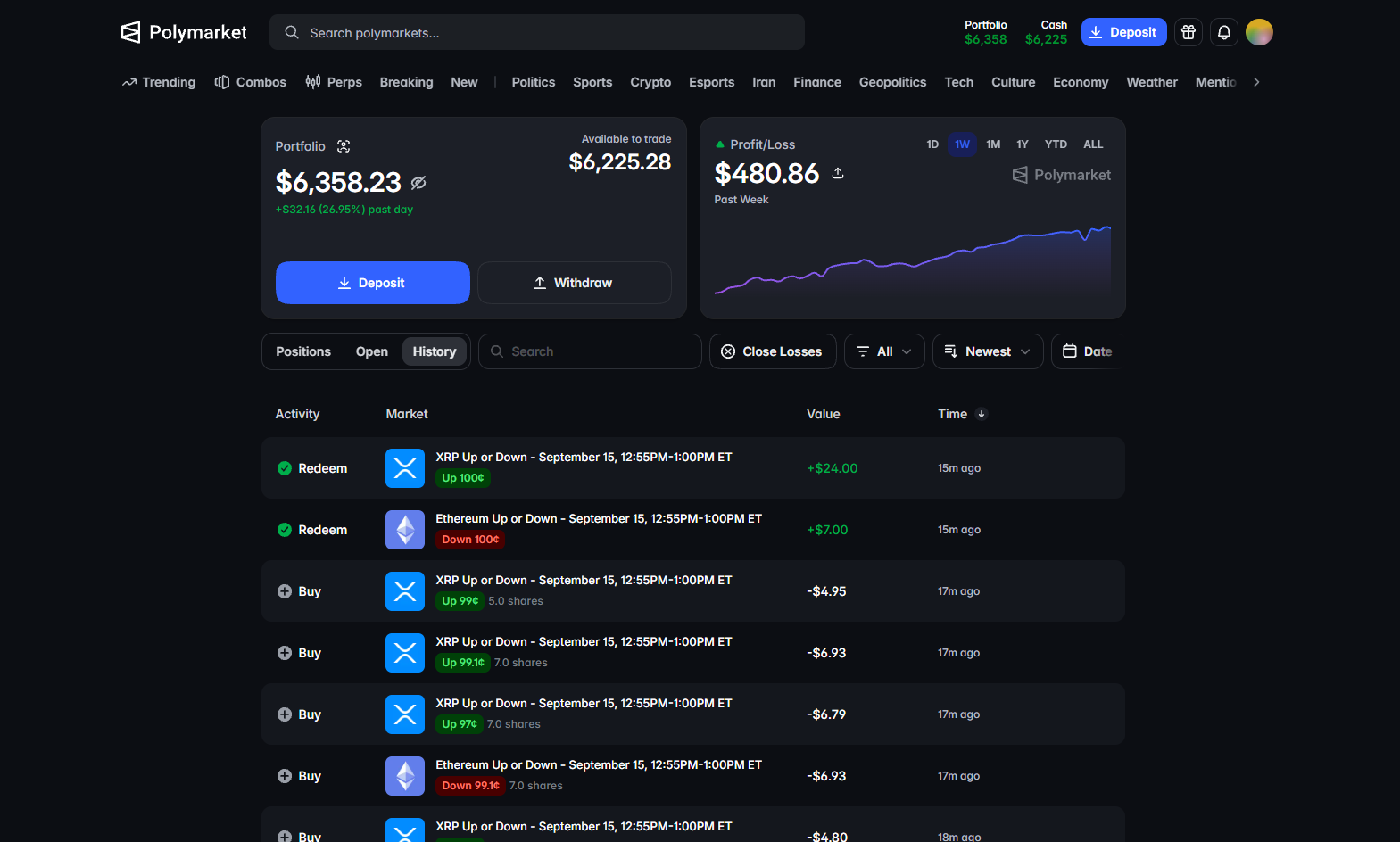Screen dimensions: 1400x842
Task: Click the header Deposit button
Action: [1124, 32]
